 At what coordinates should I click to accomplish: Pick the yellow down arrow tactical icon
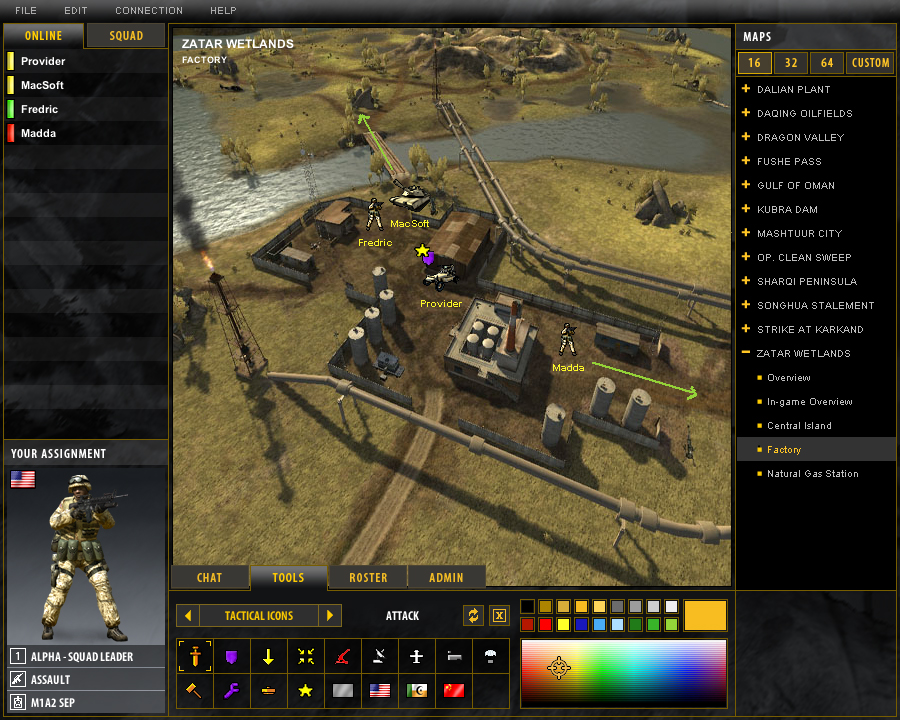[268, 657]
